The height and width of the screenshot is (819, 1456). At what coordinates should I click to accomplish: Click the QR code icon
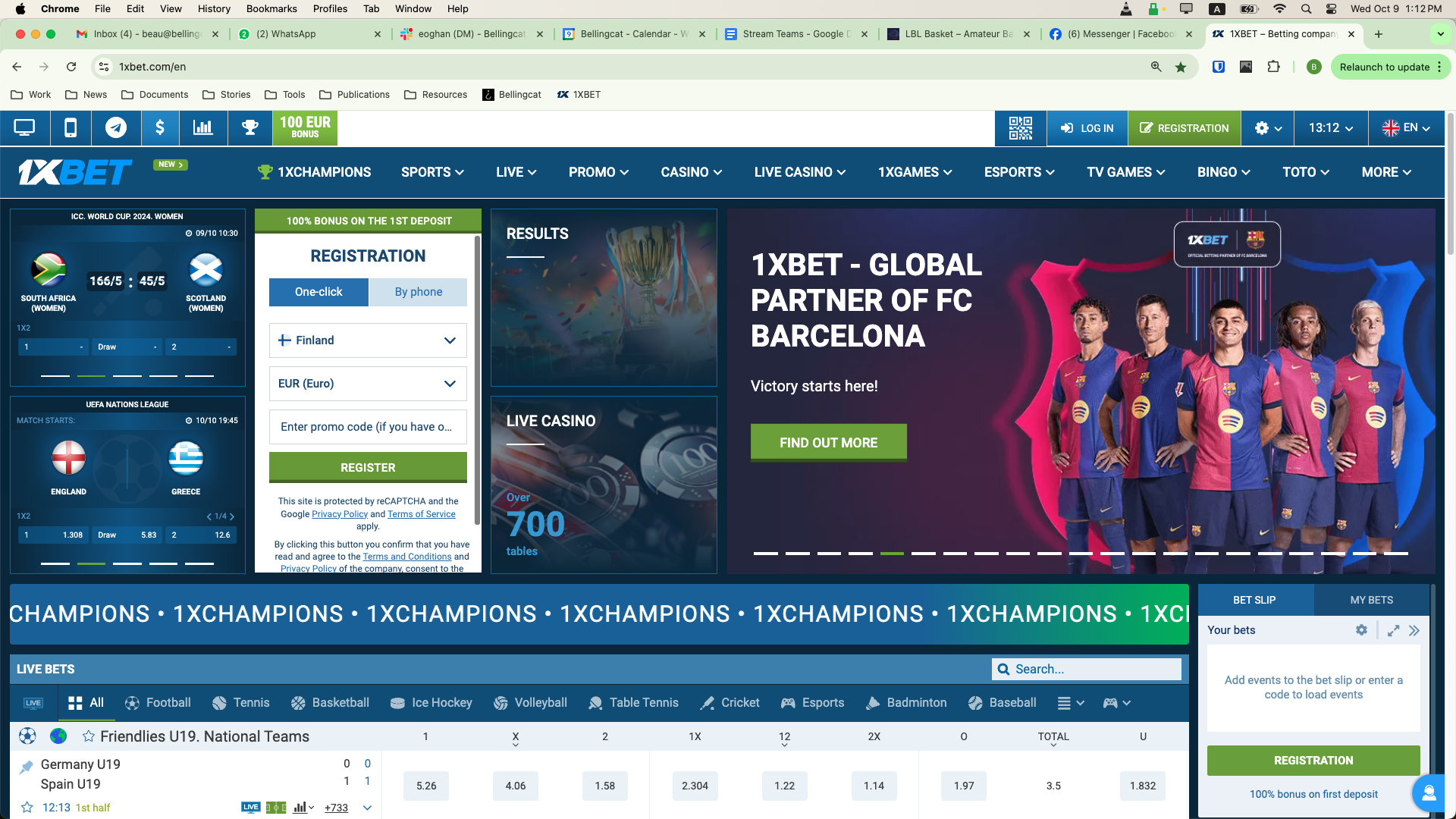pyautogui.click(x=1021, y=128)
